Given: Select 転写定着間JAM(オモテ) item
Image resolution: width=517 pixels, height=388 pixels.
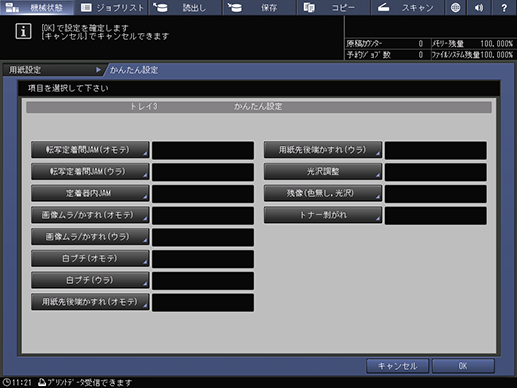Looking at the screenshot, I should (90, 150).
